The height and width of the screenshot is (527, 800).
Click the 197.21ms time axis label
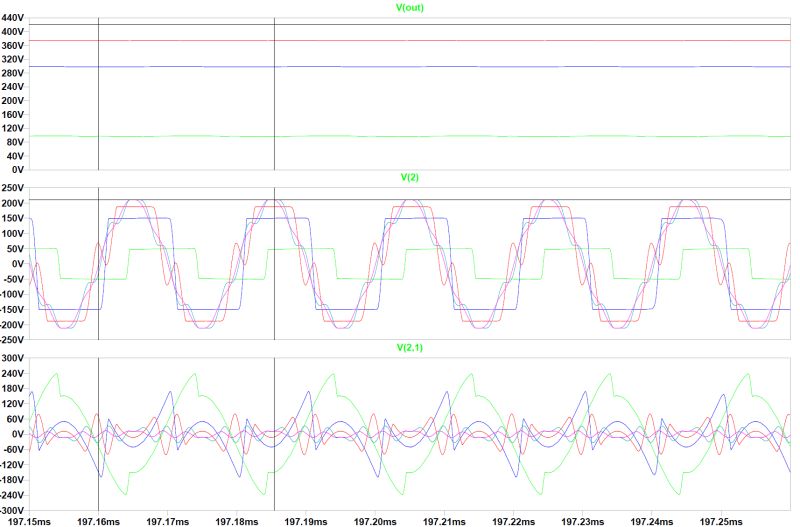pyautogui.click(x=444, y=521)
